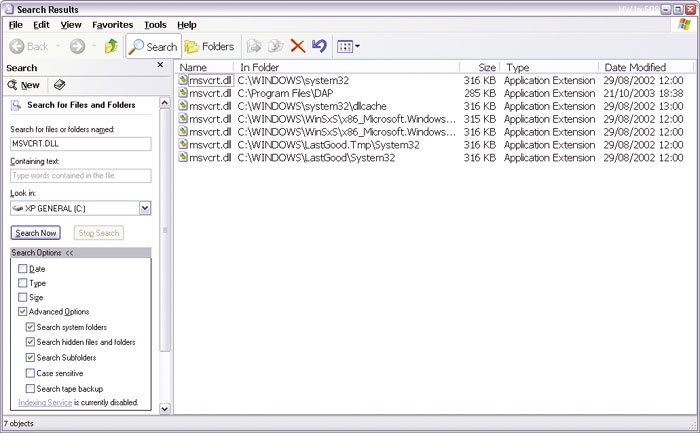This screenshot has height=433, width=700.
Task: Open the Favorites menu
Action: coord(112,25)
